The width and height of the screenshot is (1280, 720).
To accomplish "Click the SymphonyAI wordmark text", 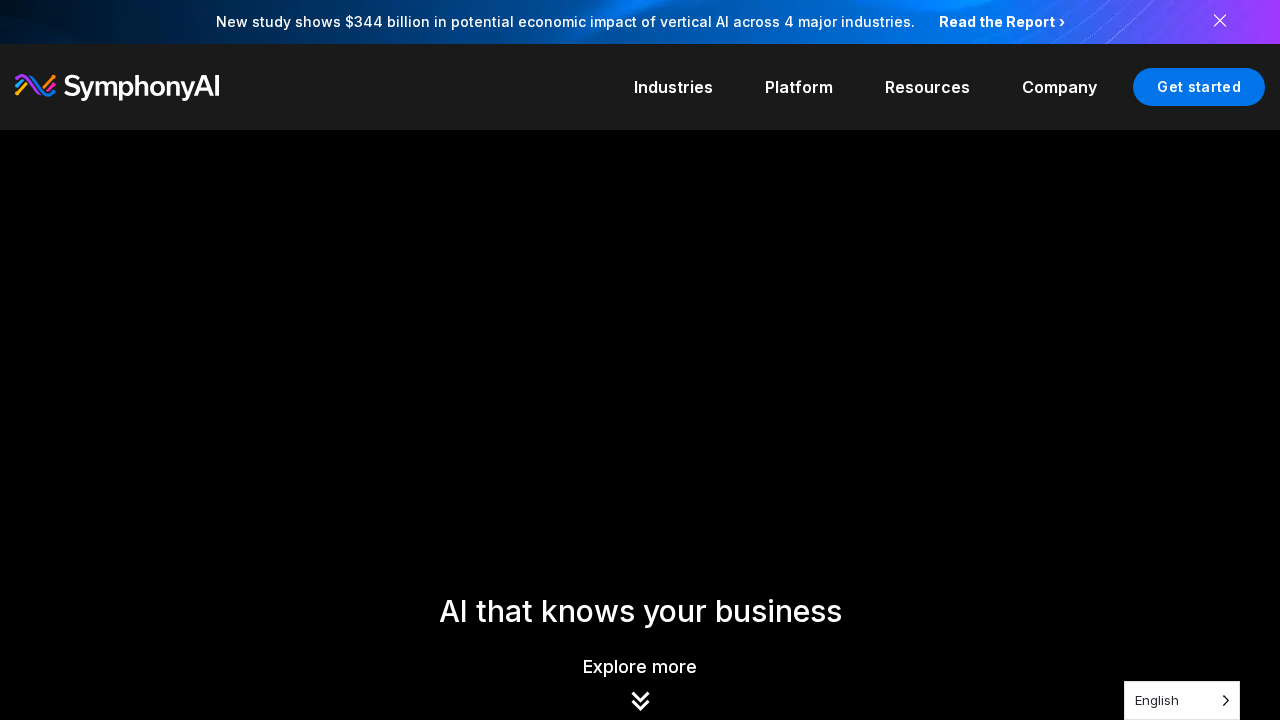I will click(142, 87).
